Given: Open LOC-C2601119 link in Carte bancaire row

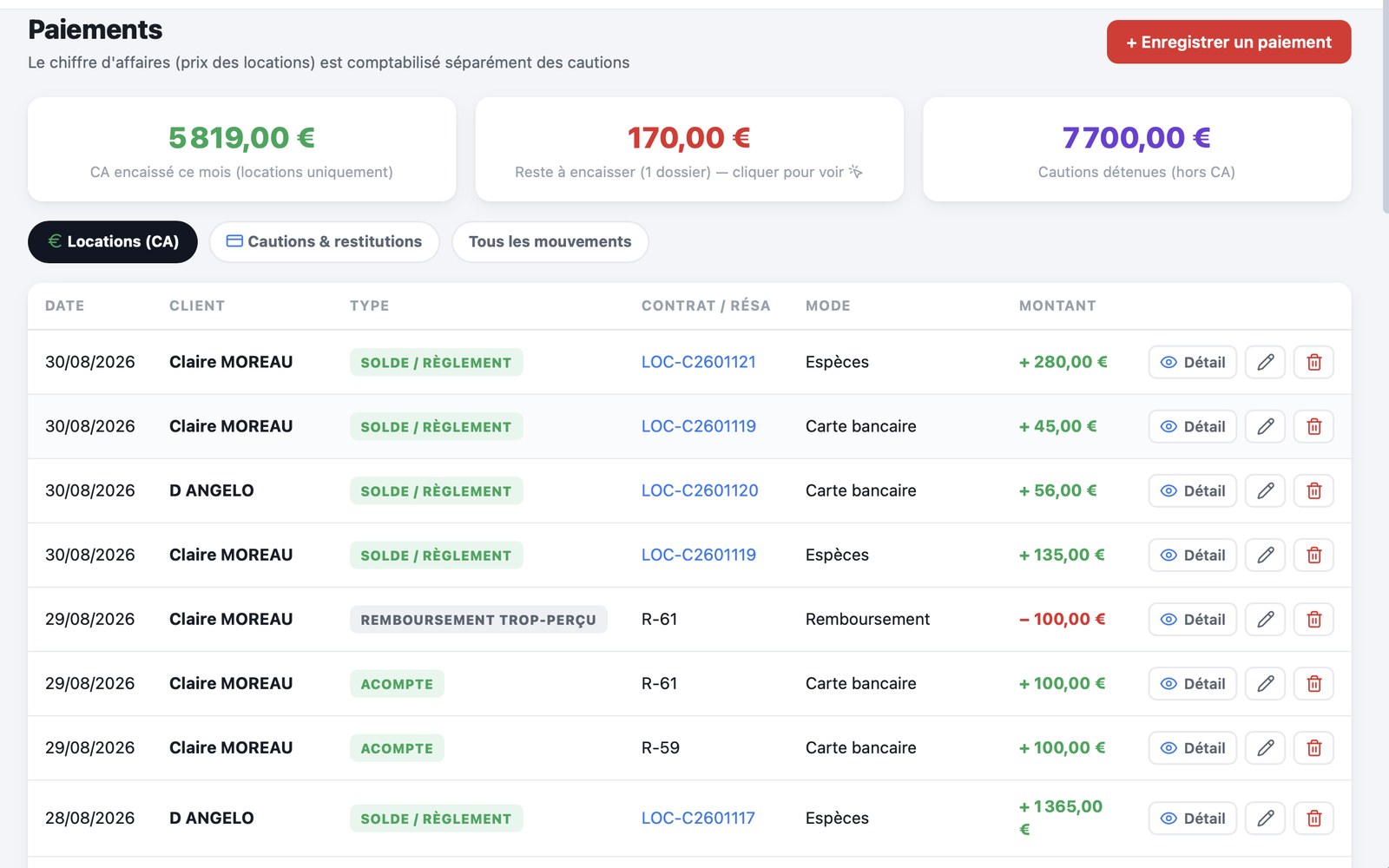Looking at the screenshot, I should pos(699,426).
